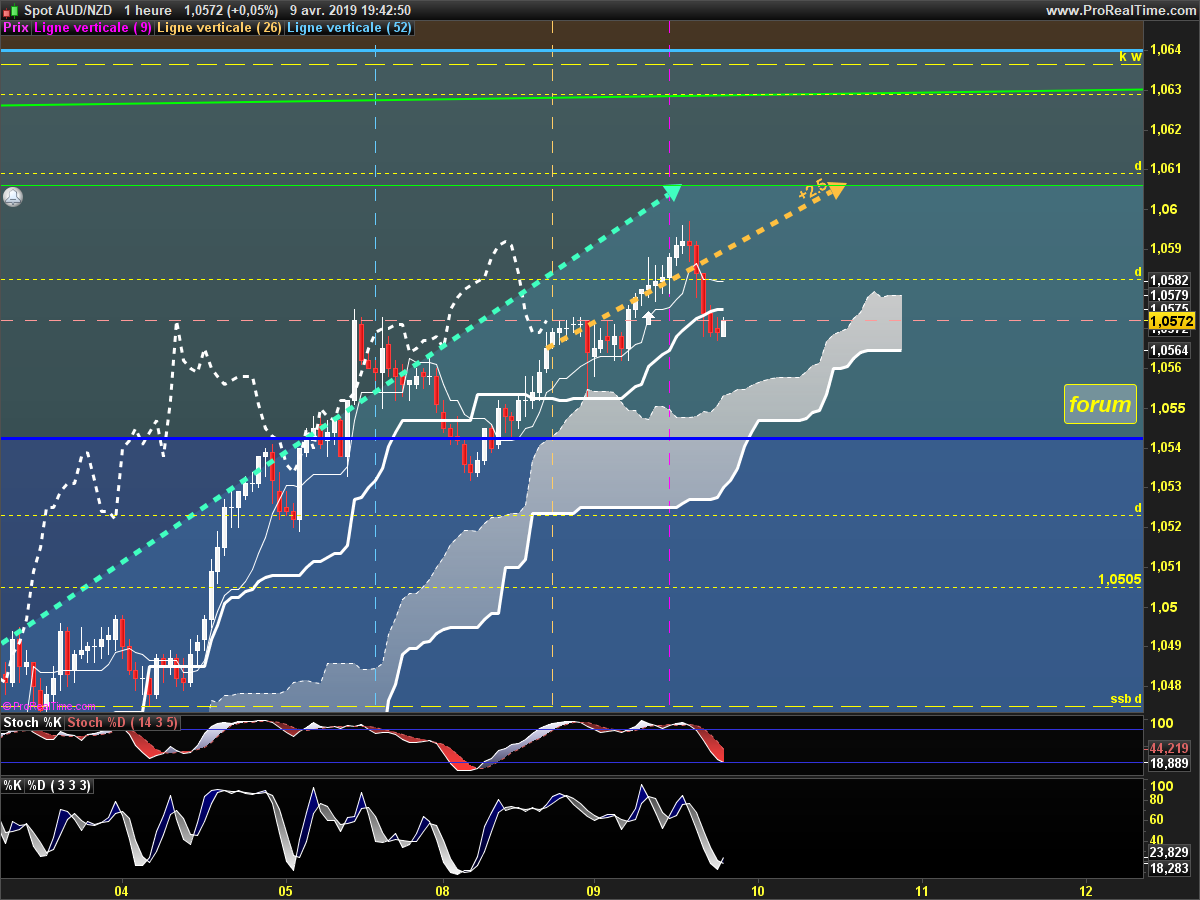Select the %D (3 3 3) label
1200x900 pixels.
tap(59, 786)
